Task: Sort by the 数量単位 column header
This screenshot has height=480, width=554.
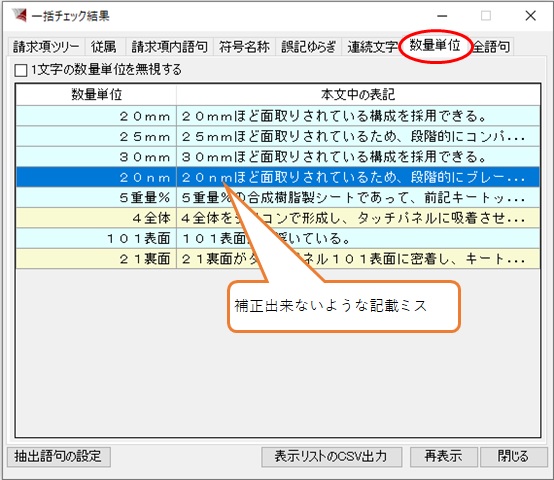Action: click(96, 95)
